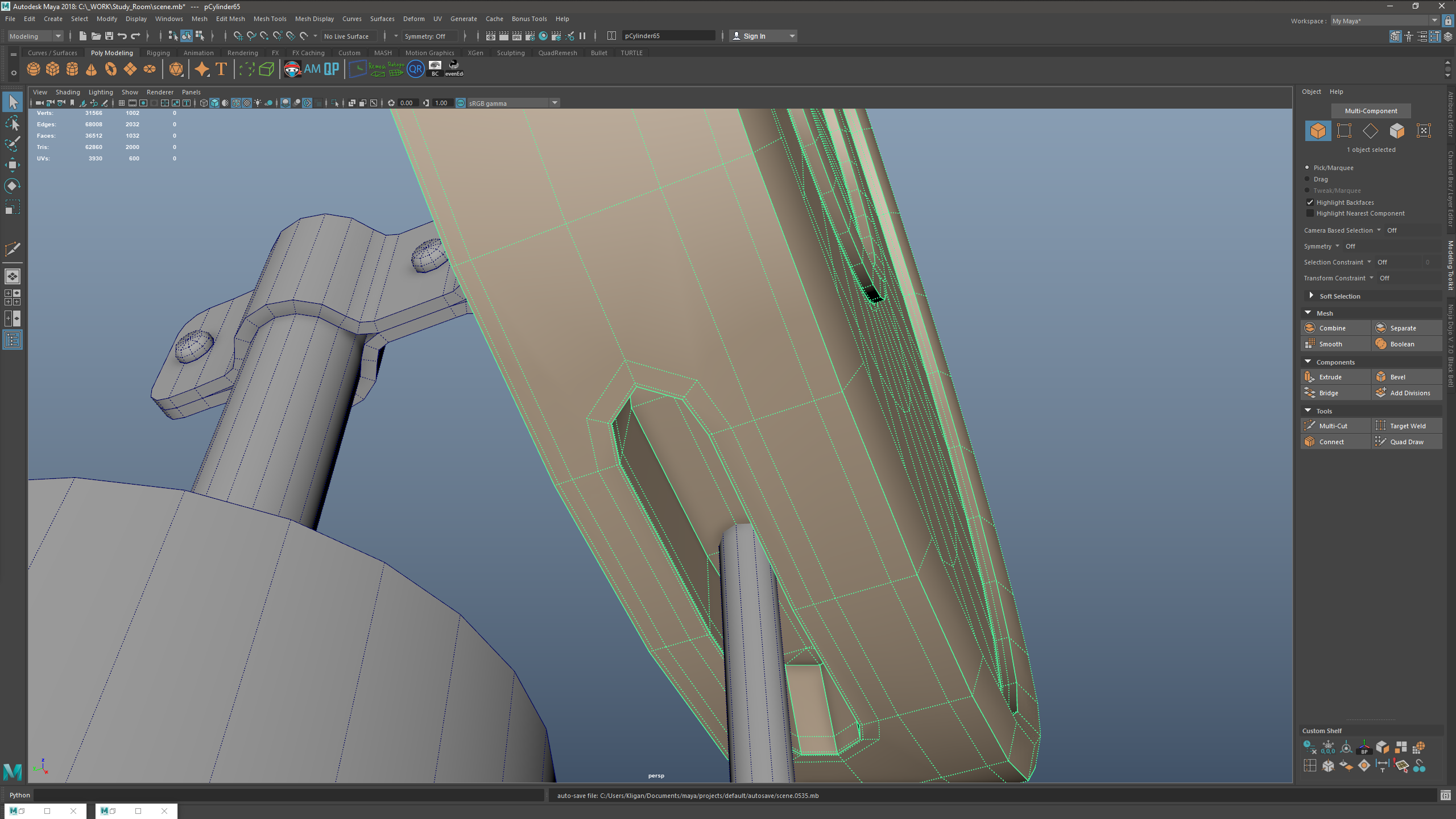Switch to vertex selection mode in toolkit
The image size is (1456, 819).
click(1344, 131)
